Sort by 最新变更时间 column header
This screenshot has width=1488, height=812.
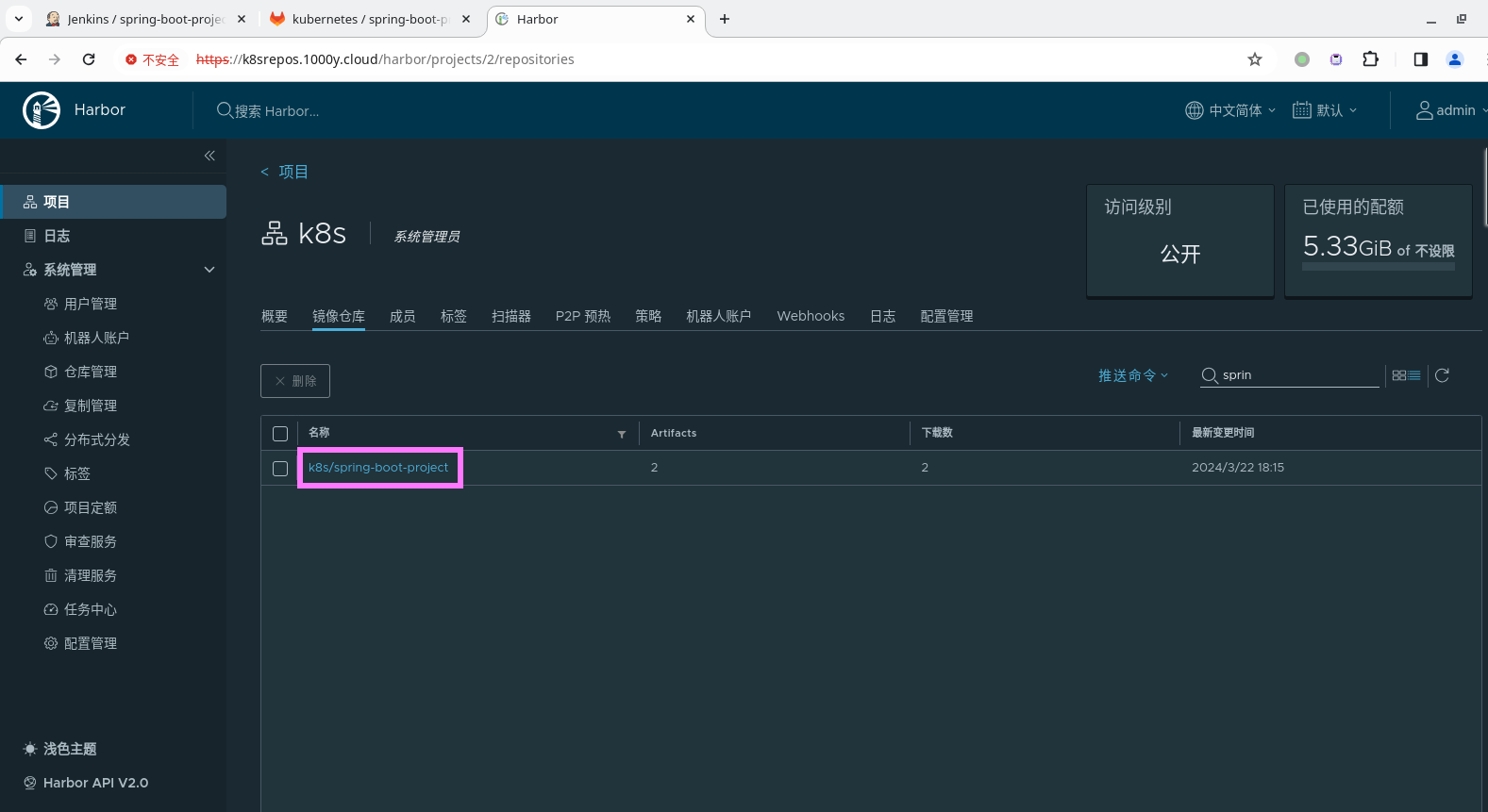(x=1223, y=433)
